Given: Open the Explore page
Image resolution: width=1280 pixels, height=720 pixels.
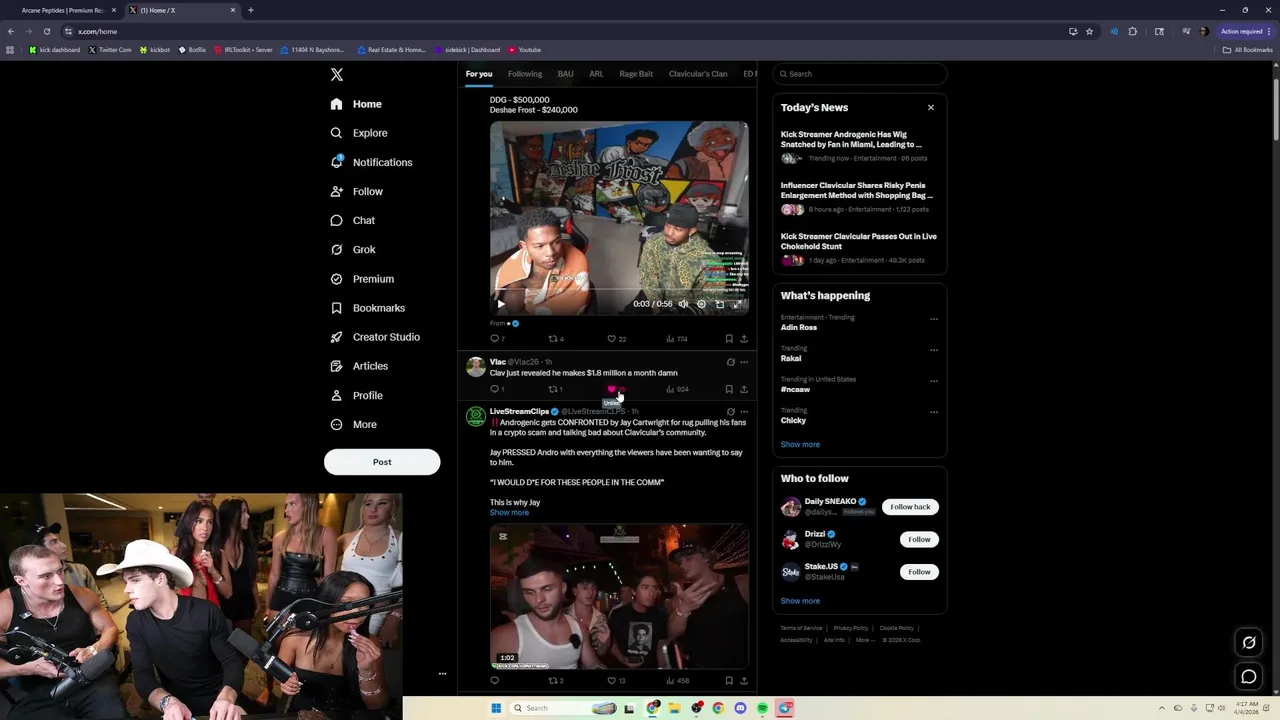Looking at the screenshot, I should (358, 133).
